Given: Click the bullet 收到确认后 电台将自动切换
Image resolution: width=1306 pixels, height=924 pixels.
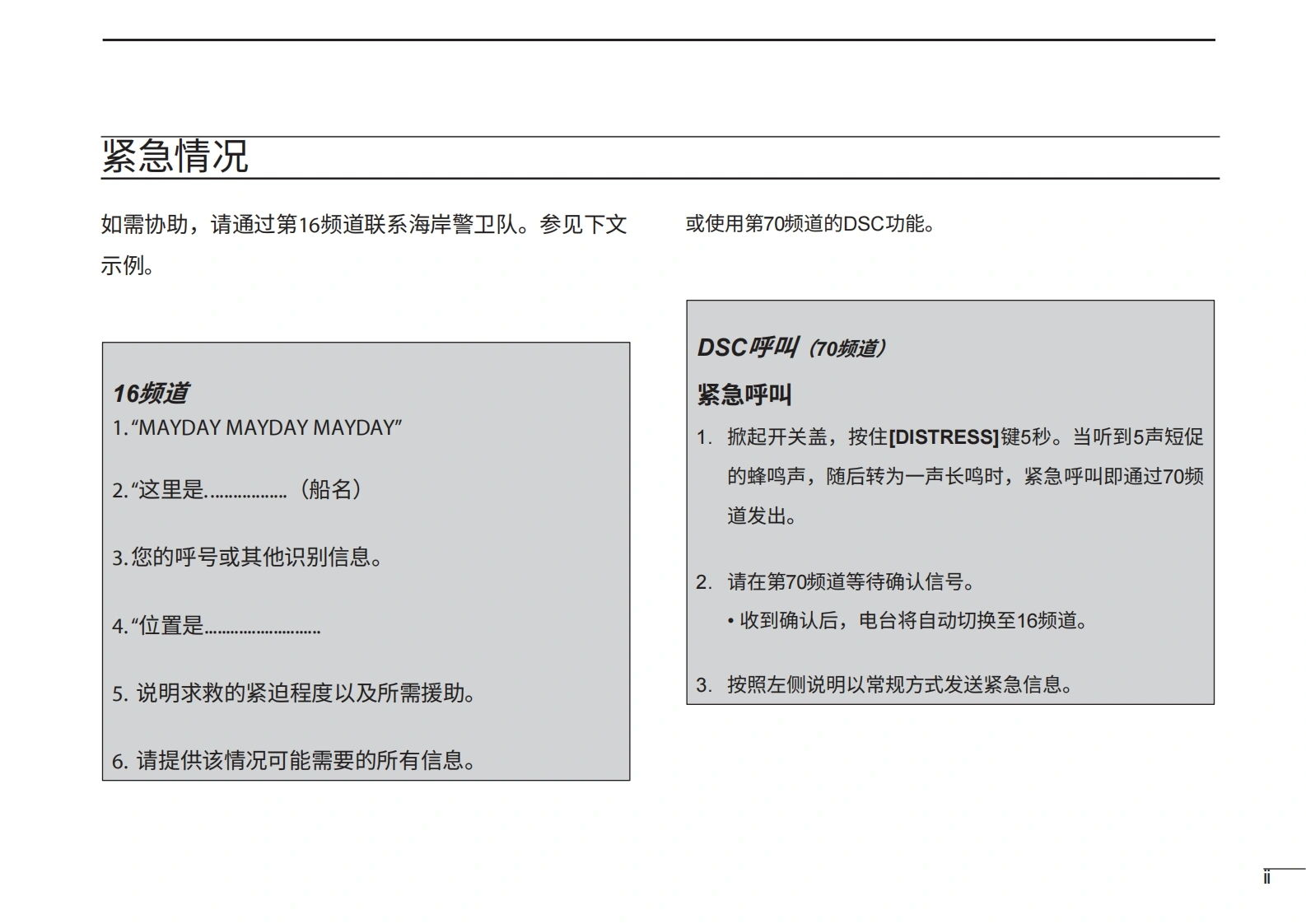Looking at the screenshot, I should pos(907,620).
